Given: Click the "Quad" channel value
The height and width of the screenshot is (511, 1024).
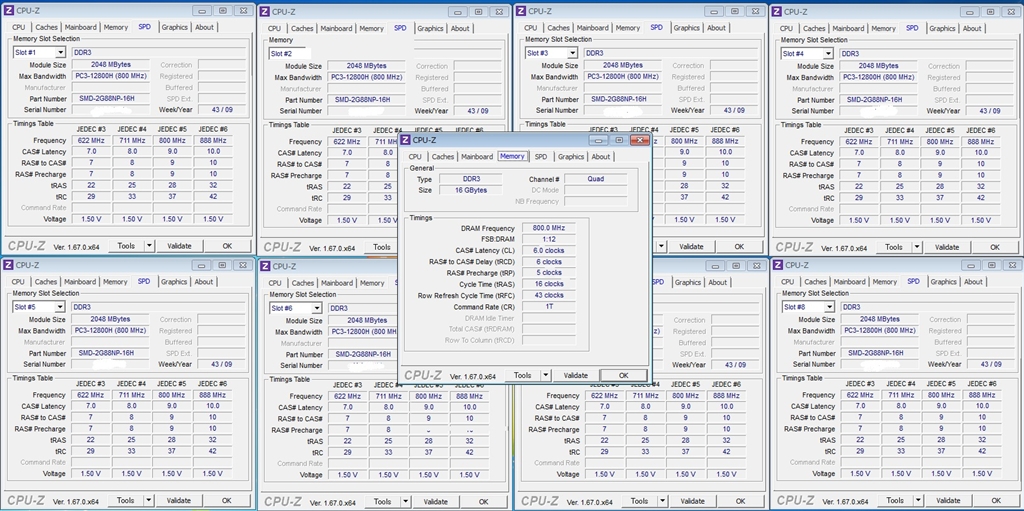Looking at the screenshot, I should pos(596,179).
